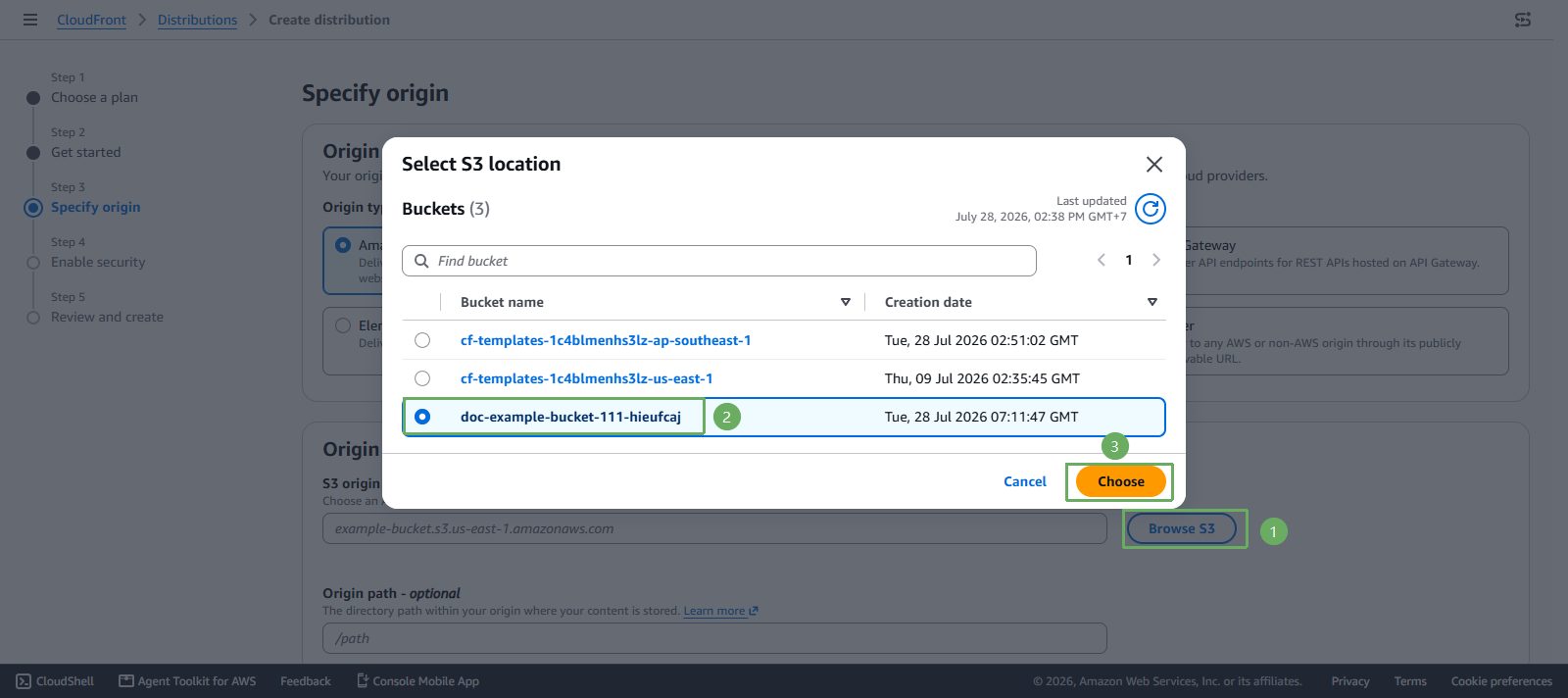This screenshot has height=698, width=1568.
Task: Select cf-templates us-east-1 bucket radio
Action: point(422,378)
